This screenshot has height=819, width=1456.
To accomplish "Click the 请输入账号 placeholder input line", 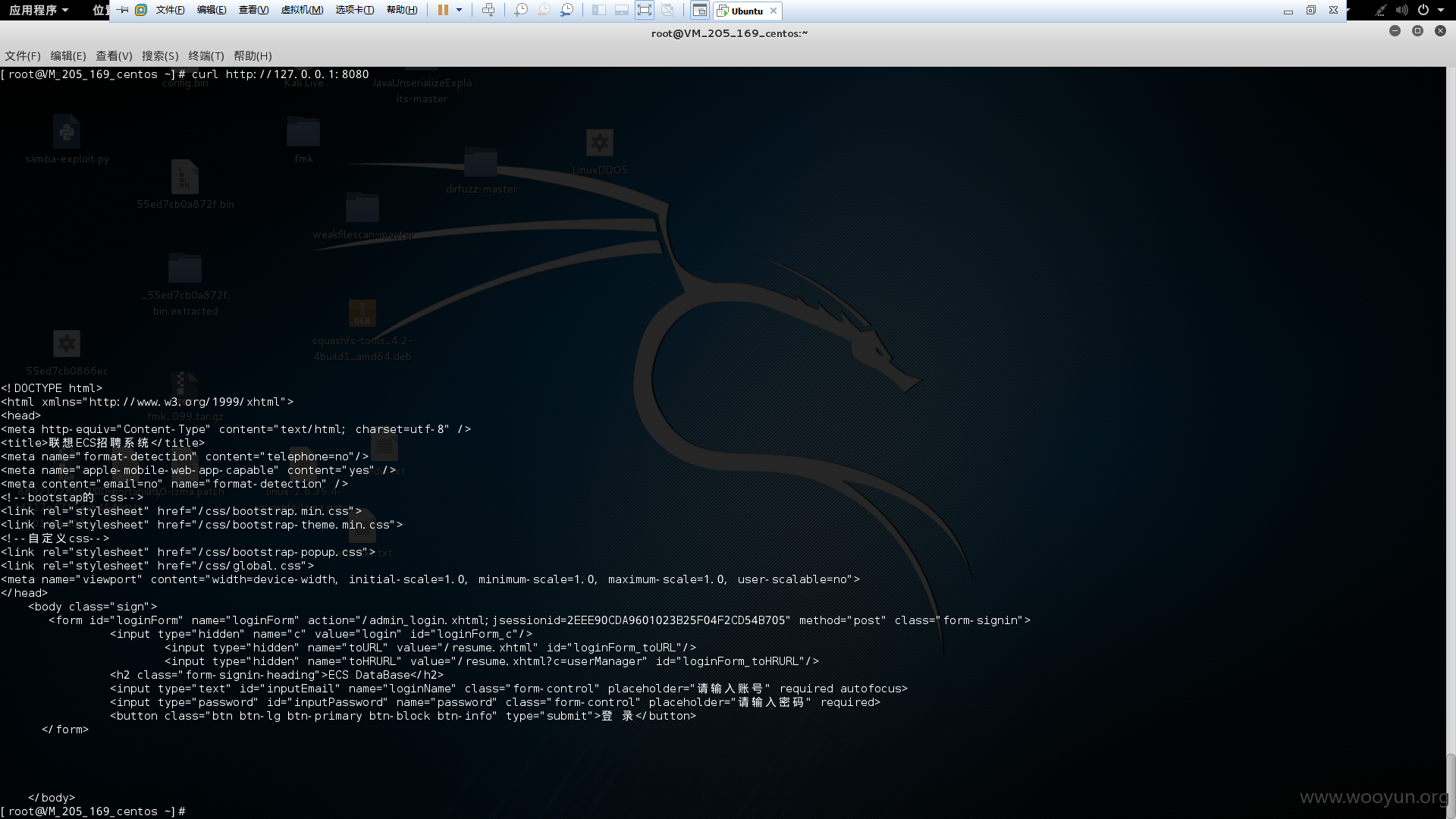I will [x=509, y=689].
